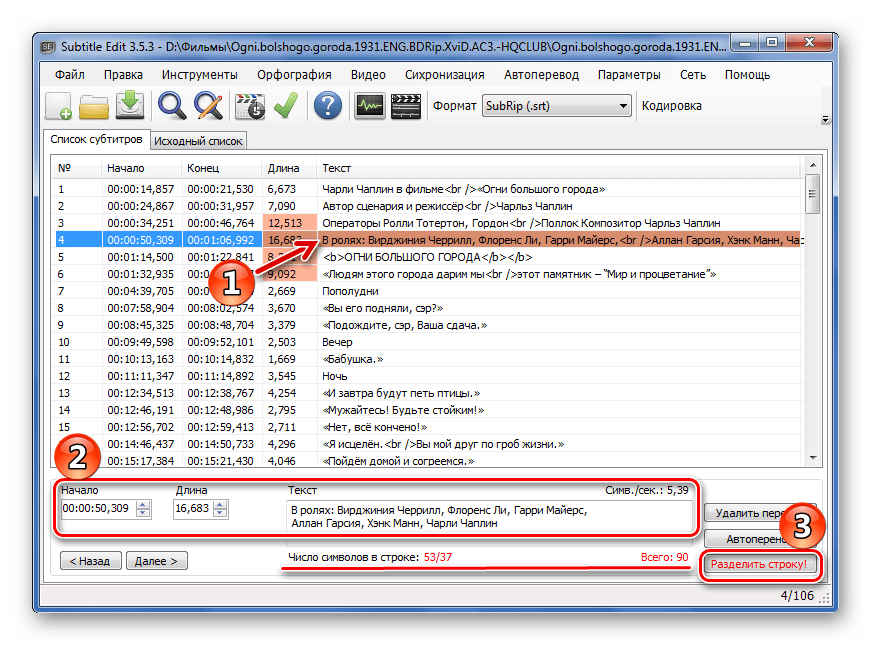Click the < Назад button
Image resolution: width=872 pixels, height=646 pixels.
coord(91,561)
